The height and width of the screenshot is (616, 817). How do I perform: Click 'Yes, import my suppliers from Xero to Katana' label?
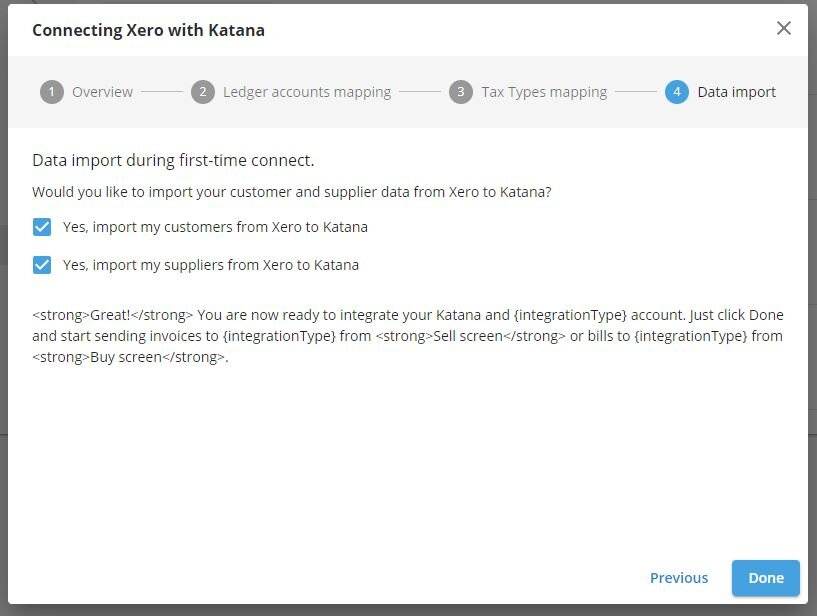click(x=211, y=265)
